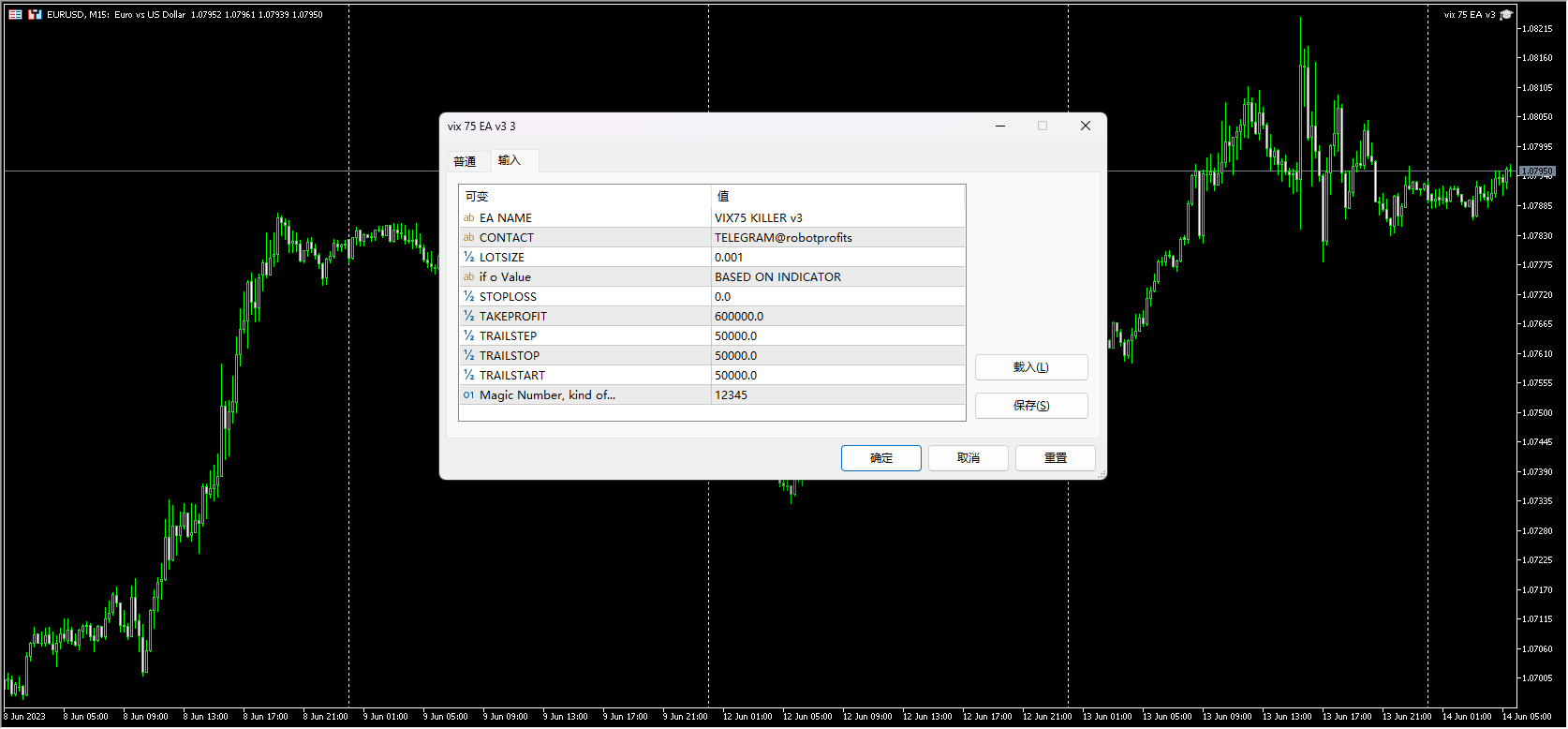The image size is (1568, 729).
Task: Switch to the 普通 tab
Action: pyautogui.click(x=465, y=161)
